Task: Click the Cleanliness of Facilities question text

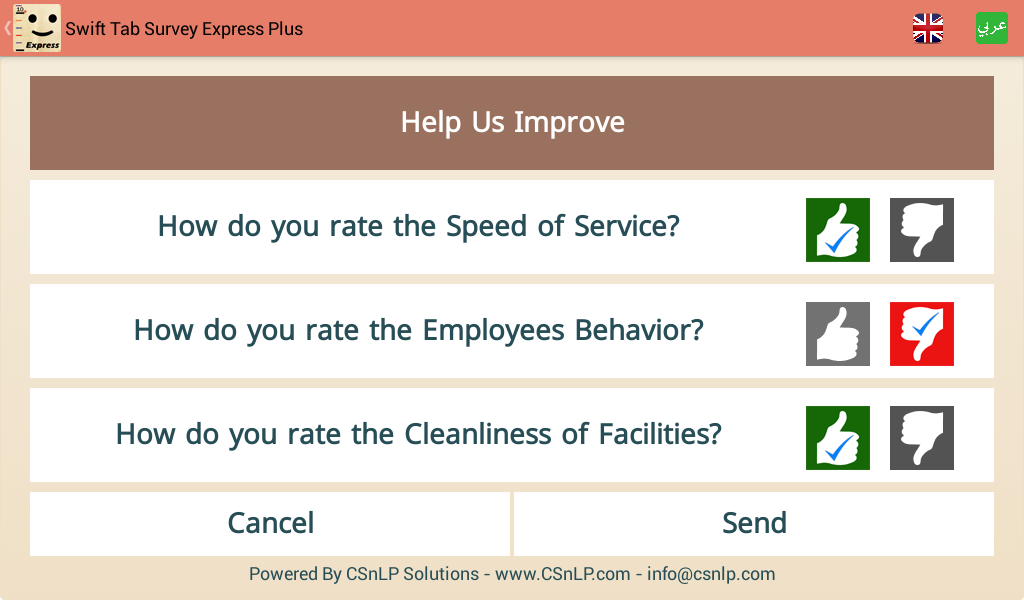Action: tap(419, 434)
